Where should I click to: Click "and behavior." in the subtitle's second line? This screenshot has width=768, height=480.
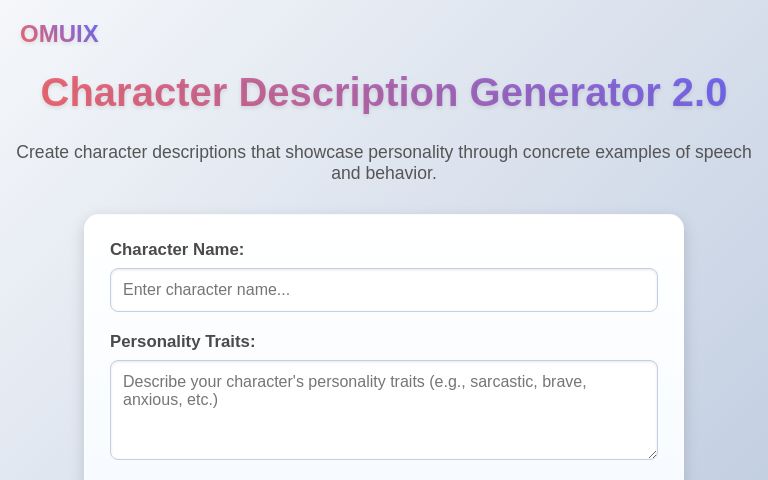[384, 173]
